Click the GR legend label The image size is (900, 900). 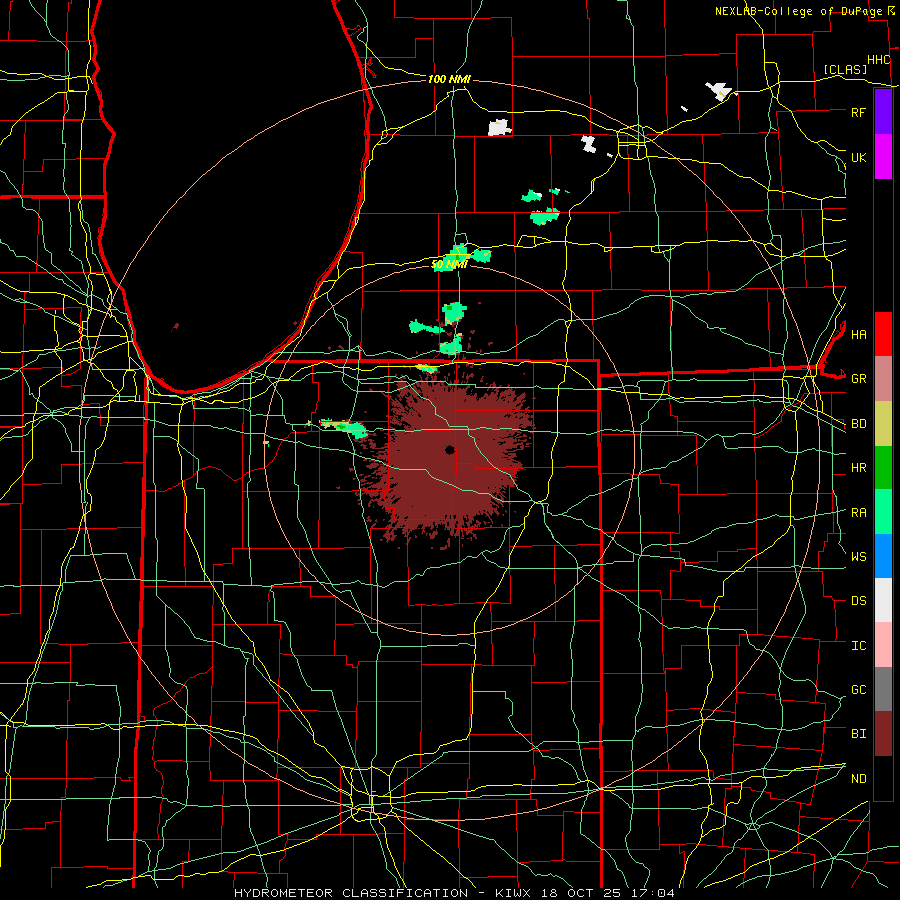858,379
